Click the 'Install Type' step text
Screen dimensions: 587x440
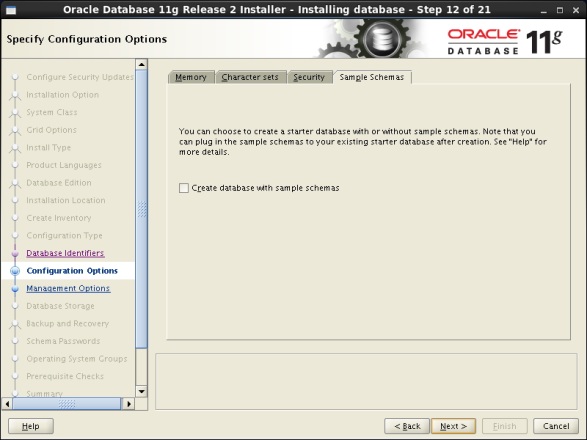pyautogui.click(x=48, y=148)
